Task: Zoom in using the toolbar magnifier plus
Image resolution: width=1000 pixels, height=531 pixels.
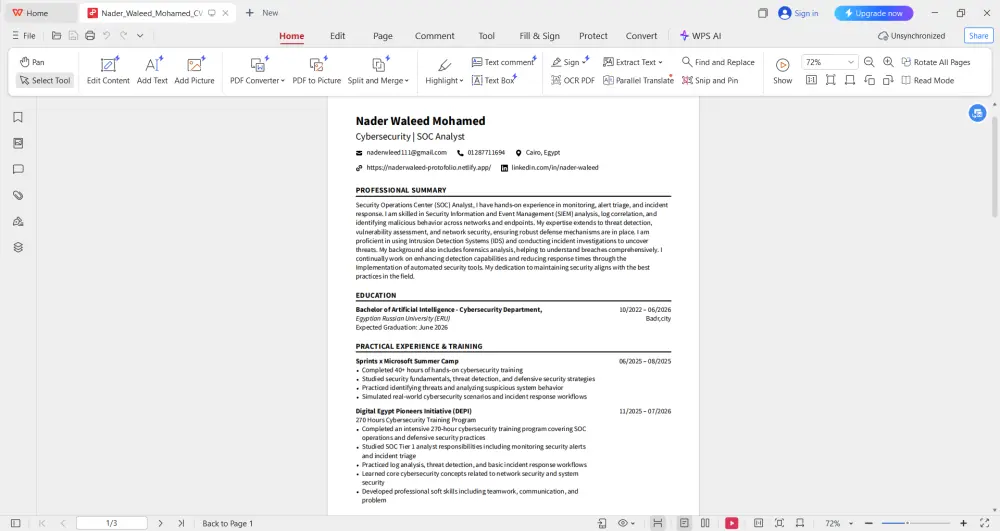Action: (x=888, y=62)
